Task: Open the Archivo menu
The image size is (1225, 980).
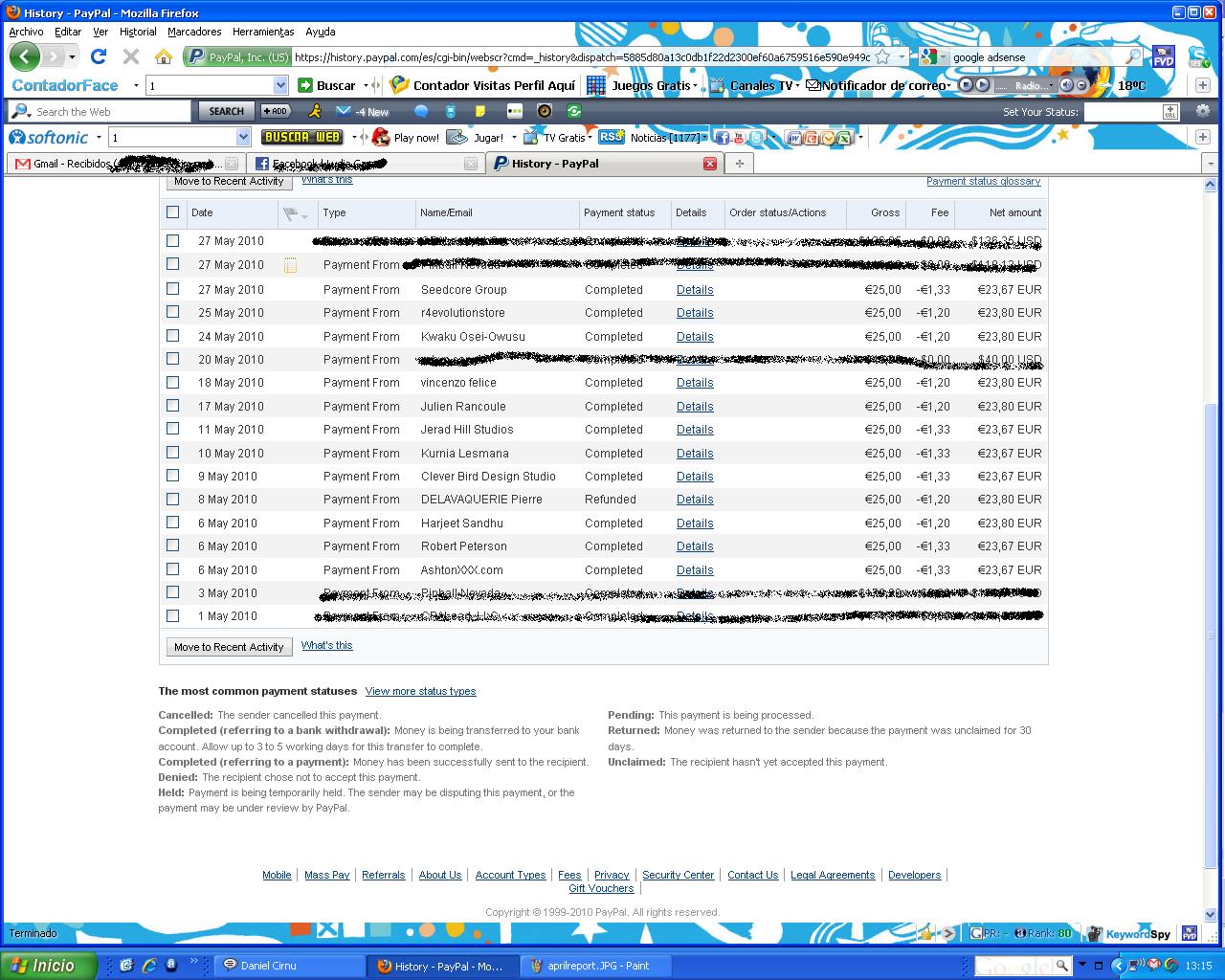Action: (x=26, y=32)
